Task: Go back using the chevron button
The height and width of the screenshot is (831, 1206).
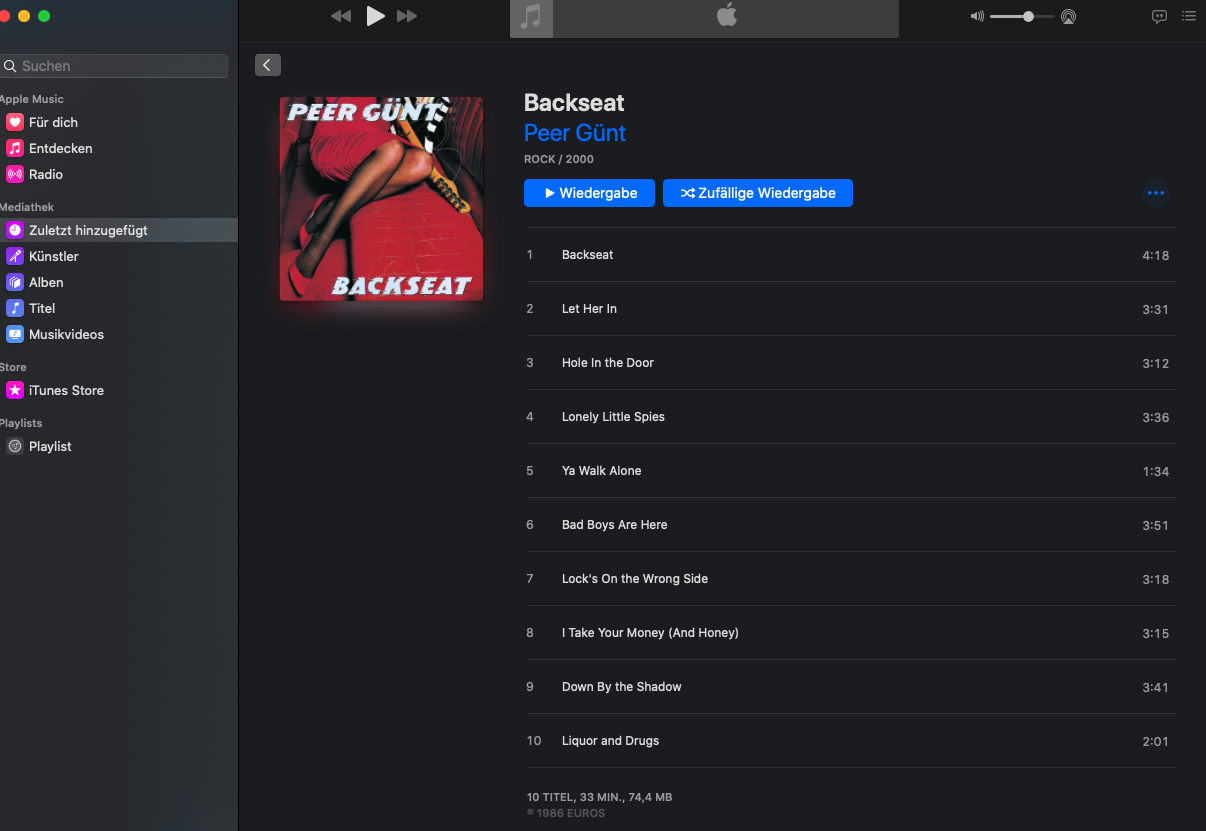Action: [267, 65]
